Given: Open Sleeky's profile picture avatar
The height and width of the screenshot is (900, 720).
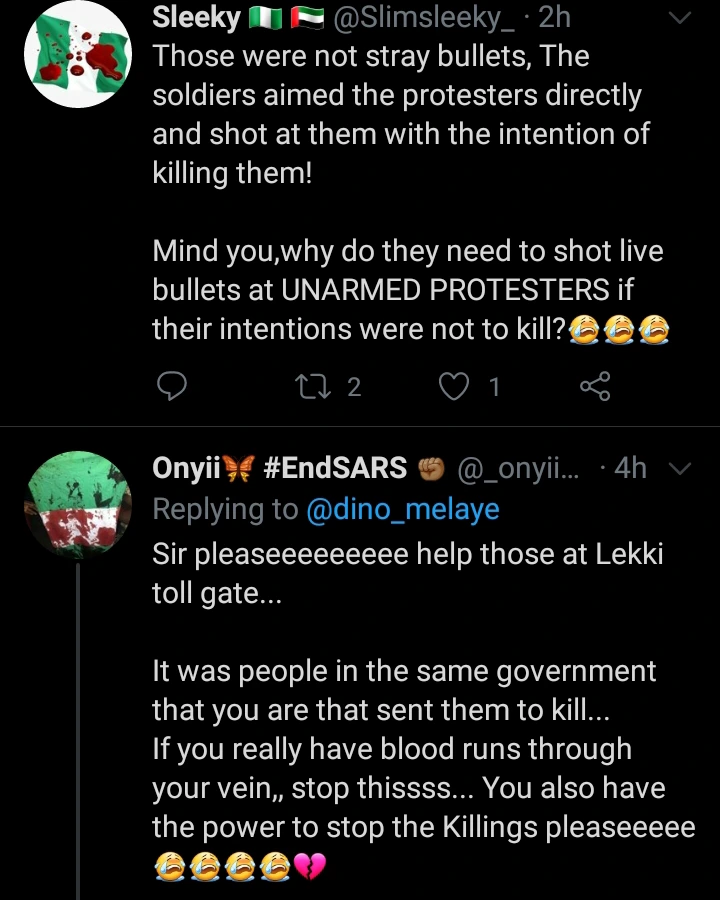Looking at the screenshot, I should point(77,55).
